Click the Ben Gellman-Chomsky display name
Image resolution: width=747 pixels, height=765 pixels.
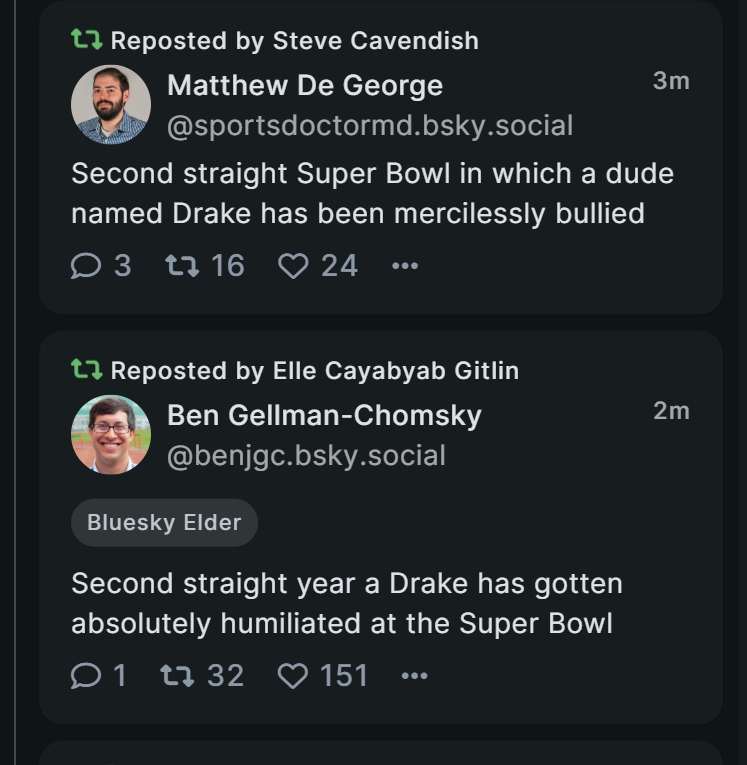[x=324, y=415]
